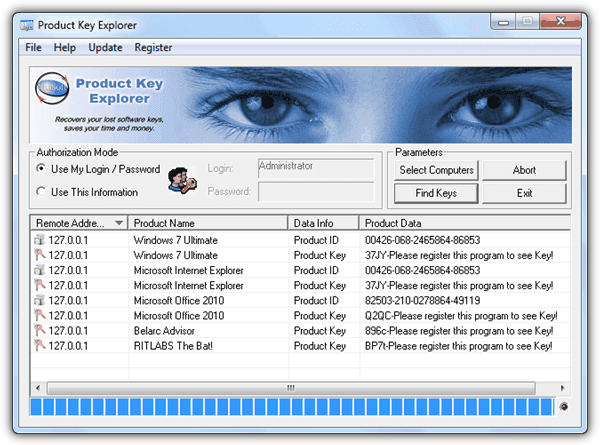The image size is (600, 445).
Task: Click the two-users authorization icon
Action: (x=182, y=180)
